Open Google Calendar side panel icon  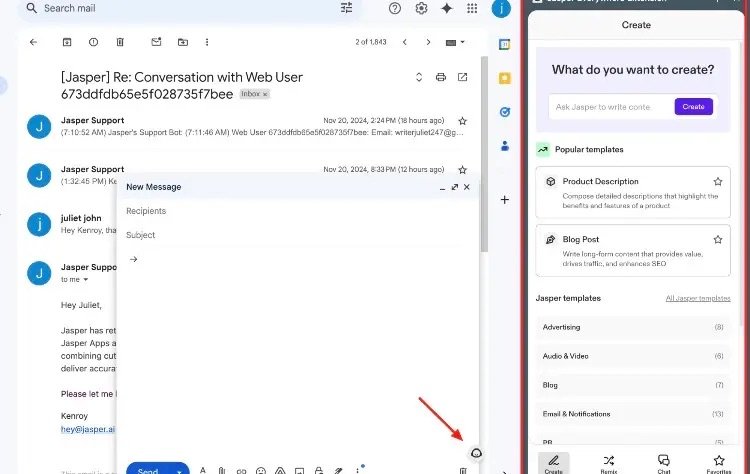pyautogui.click(x=504, y=44)
